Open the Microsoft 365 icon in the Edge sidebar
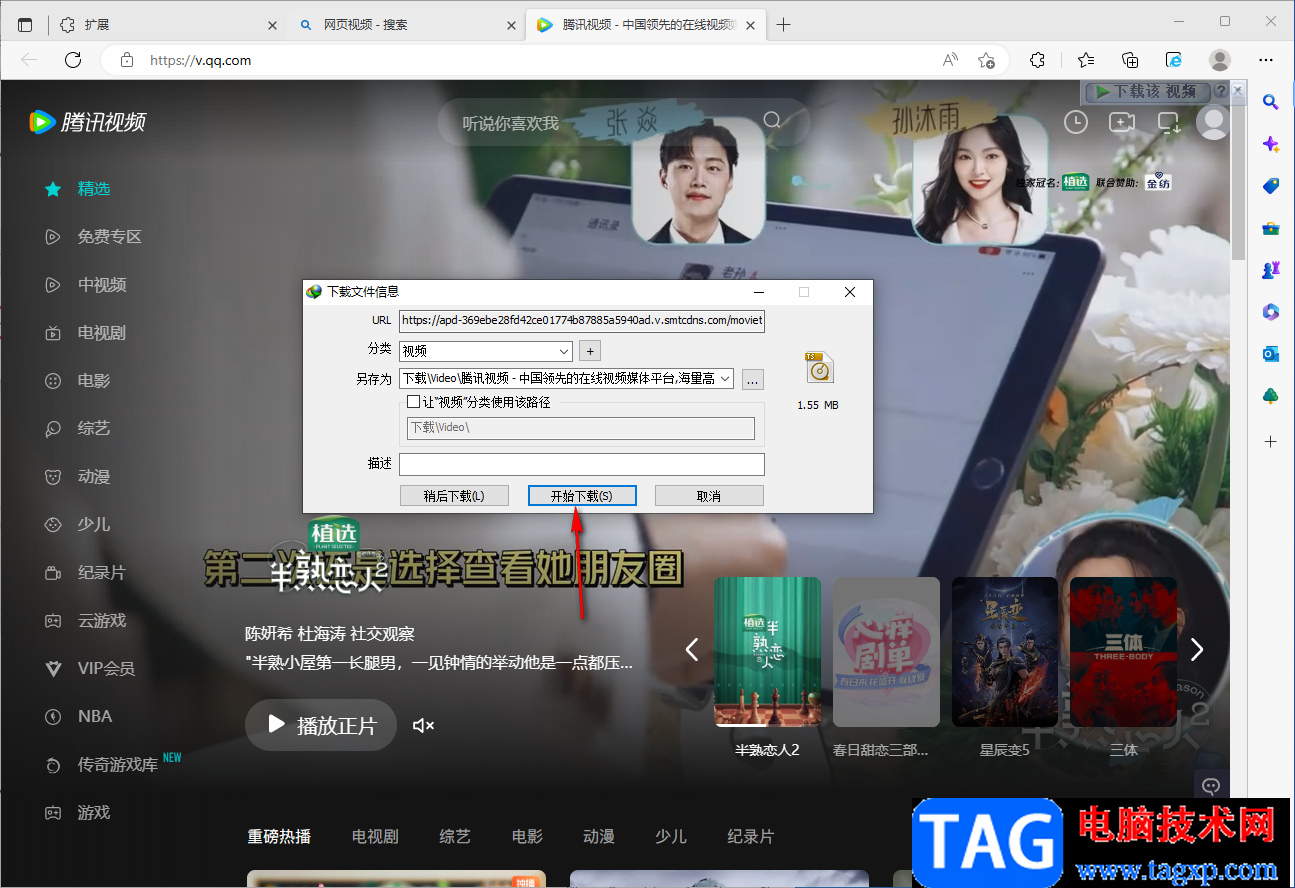This screenshot has height=888, width=1295. point(1271,312)
